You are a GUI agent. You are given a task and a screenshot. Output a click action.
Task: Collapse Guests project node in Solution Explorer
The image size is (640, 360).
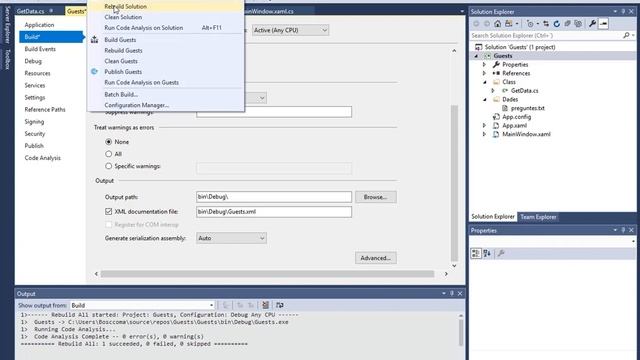(x=476, y=56)
